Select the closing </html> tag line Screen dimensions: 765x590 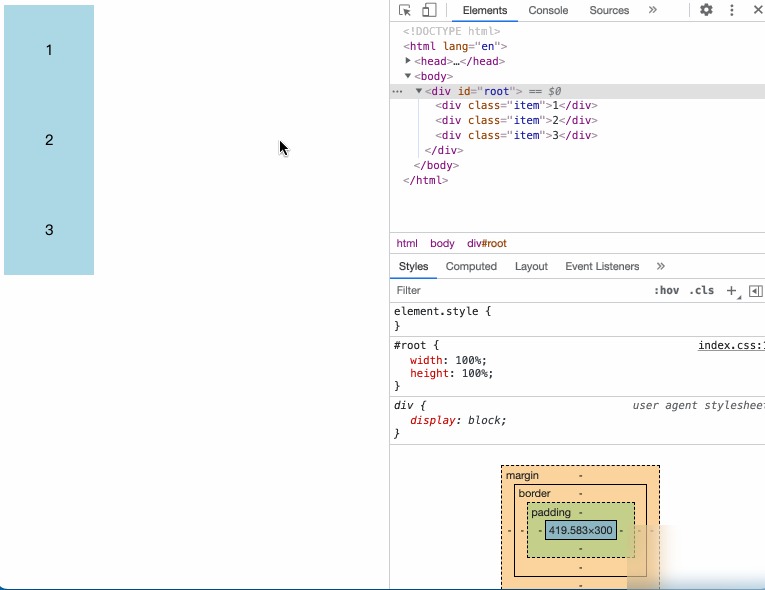pos(425,180)
